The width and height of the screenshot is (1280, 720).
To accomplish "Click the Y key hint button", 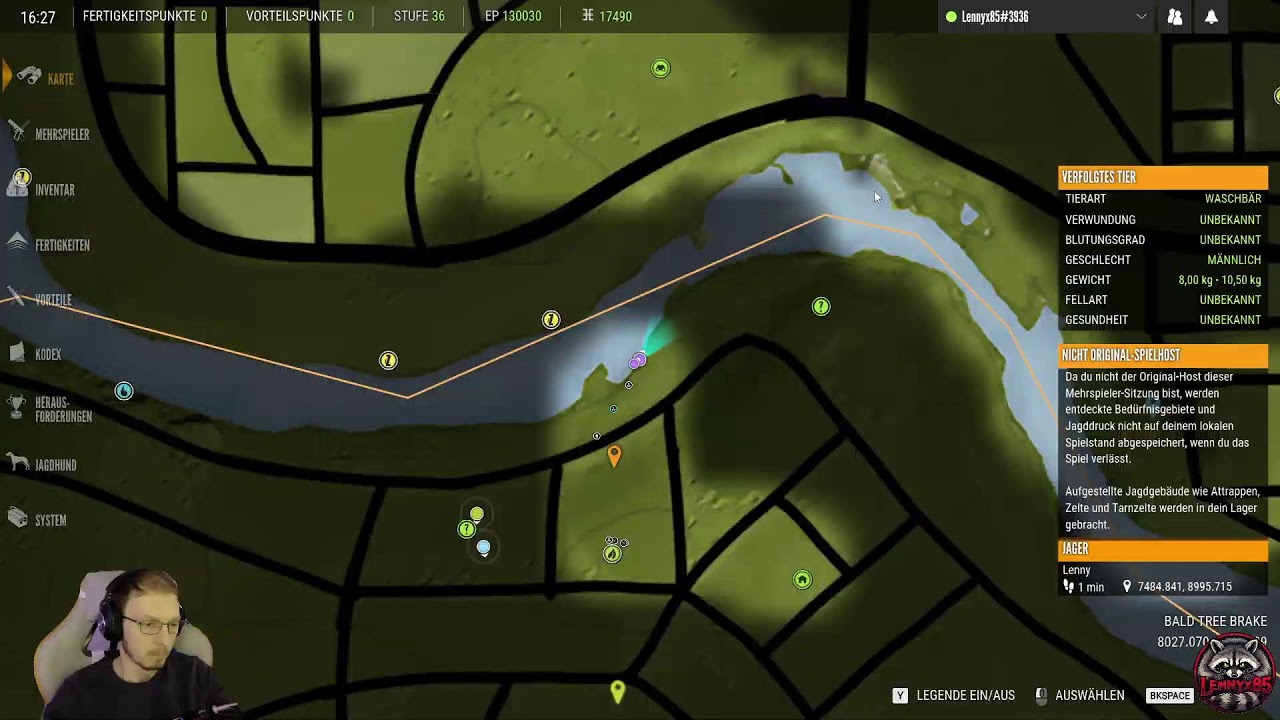I will click(900, 695).
